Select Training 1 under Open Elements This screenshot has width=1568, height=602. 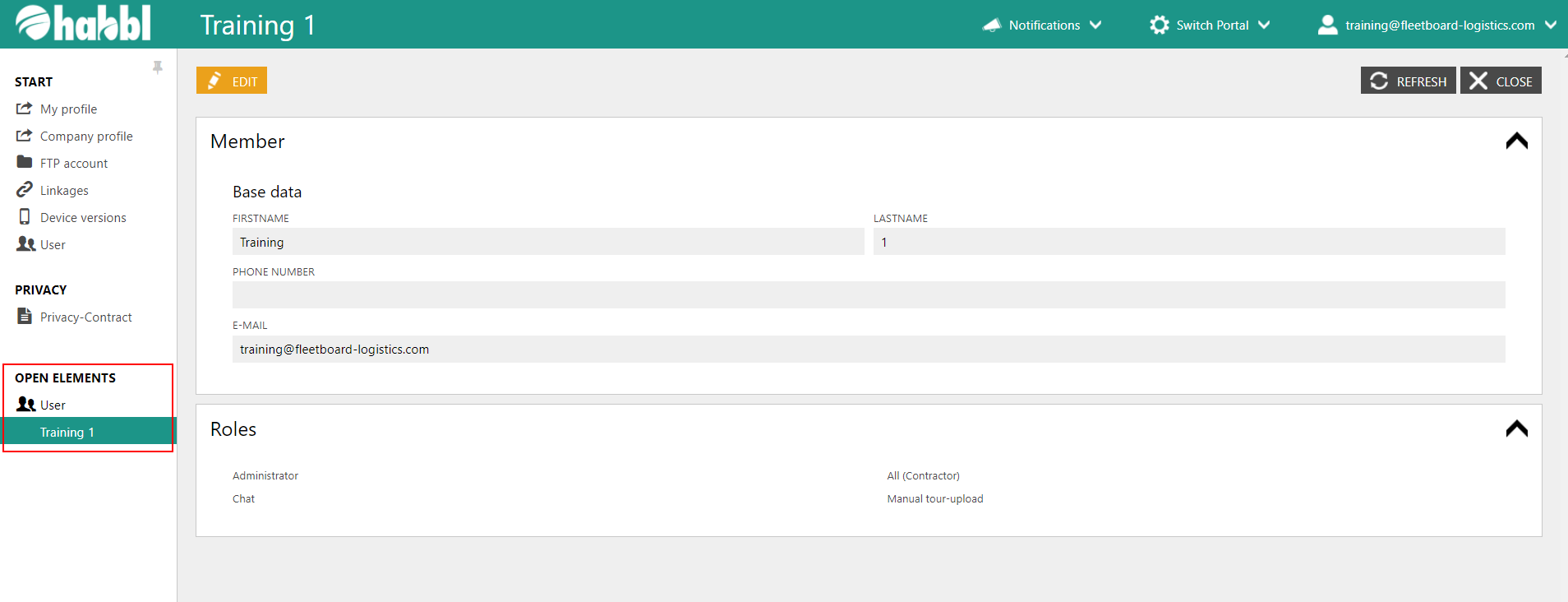pos(67,432)
